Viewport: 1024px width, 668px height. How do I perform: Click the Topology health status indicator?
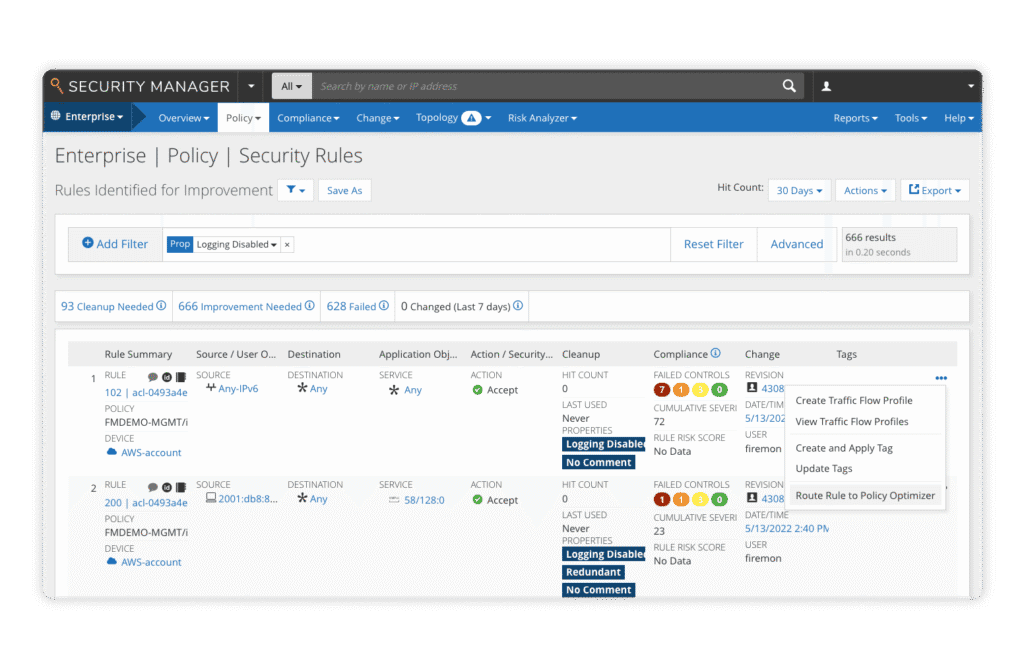[x=469, y=117]
